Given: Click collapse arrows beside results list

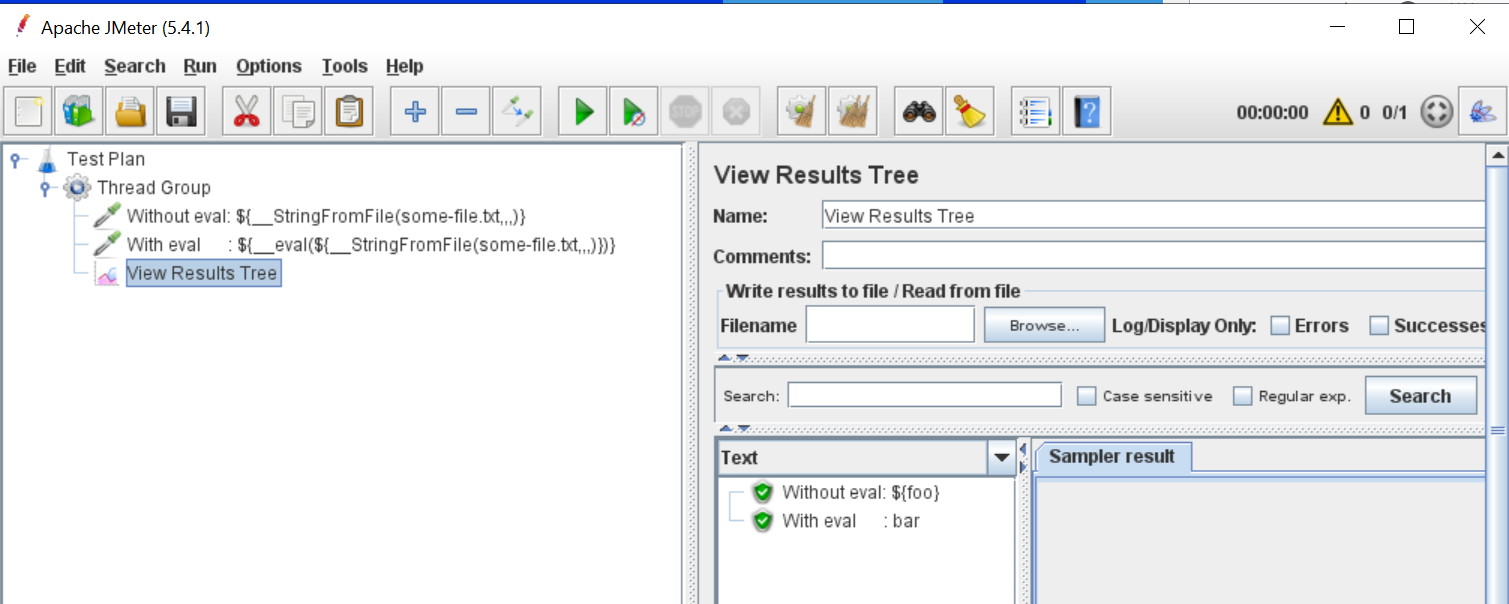Looking at the screenshot, I should pos(1023,457).
